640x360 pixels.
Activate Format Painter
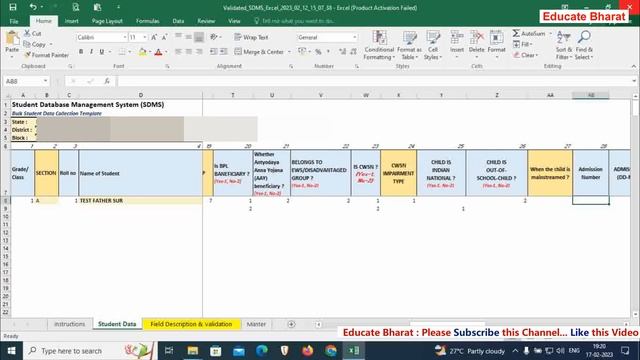click(x=46, y=55)
